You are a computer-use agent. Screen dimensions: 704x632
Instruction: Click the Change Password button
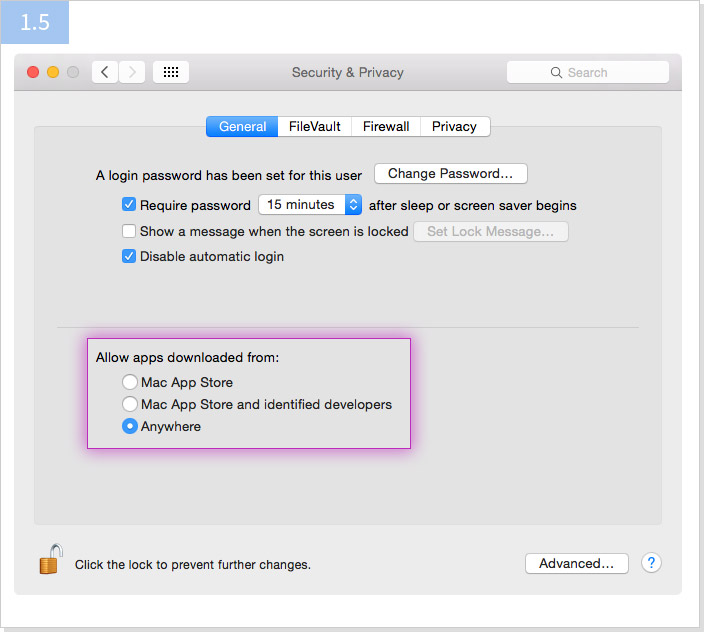(x=450, y=173)
